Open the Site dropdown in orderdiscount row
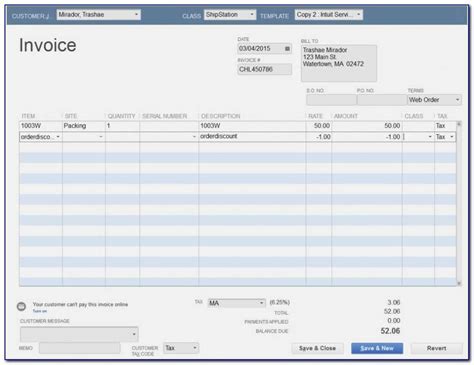The image size is (474, 365). (101, 137)
